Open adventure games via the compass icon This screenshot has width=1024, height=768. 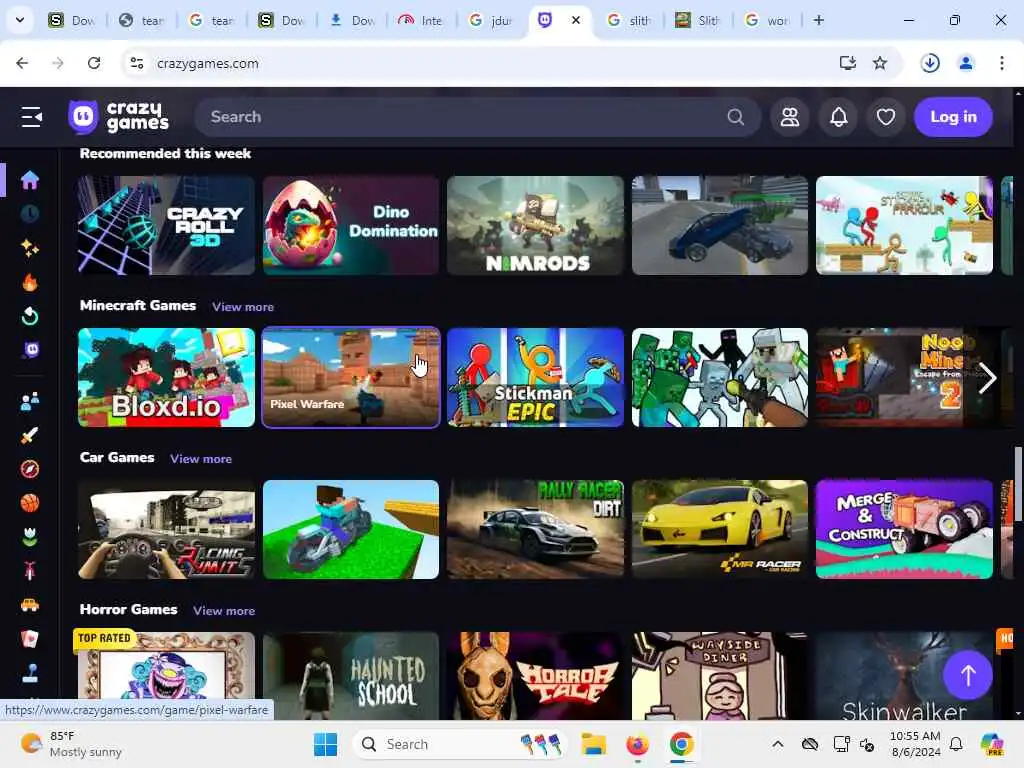29,469
